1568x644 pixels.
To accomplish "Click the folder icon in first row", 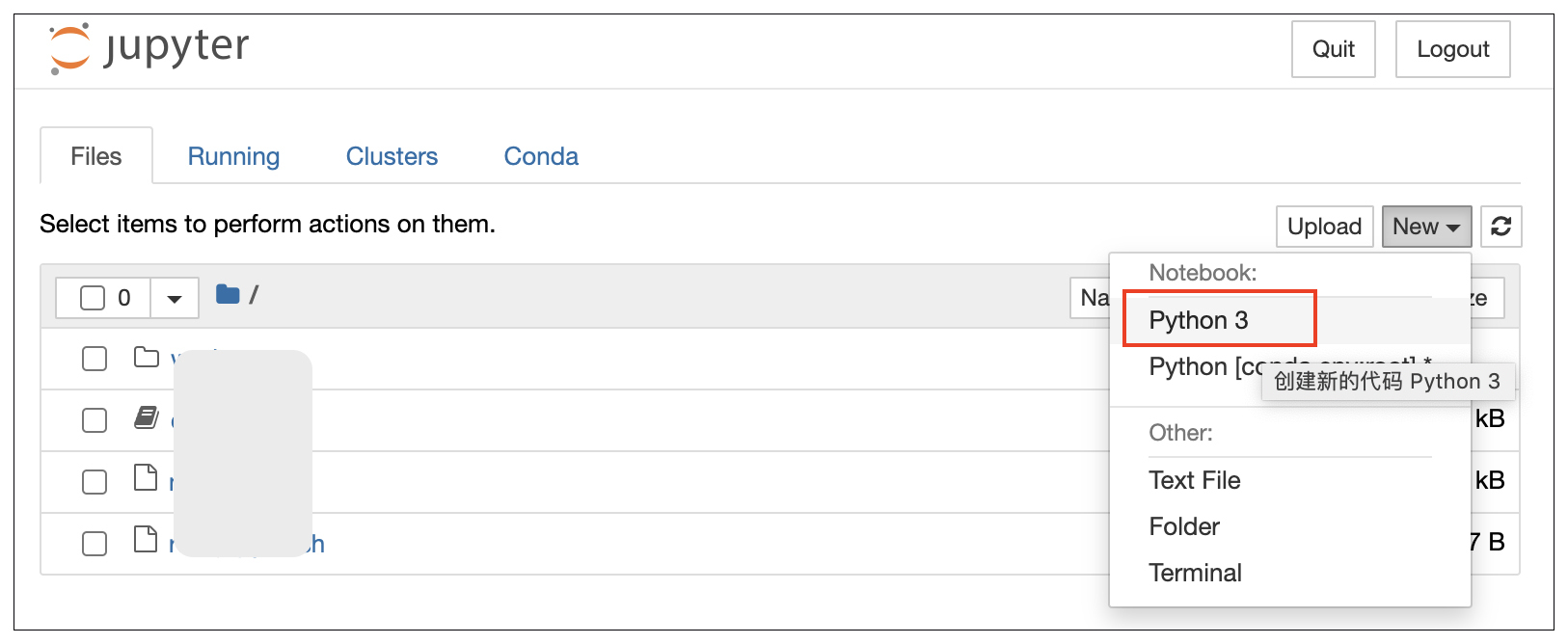I will 147,358.
